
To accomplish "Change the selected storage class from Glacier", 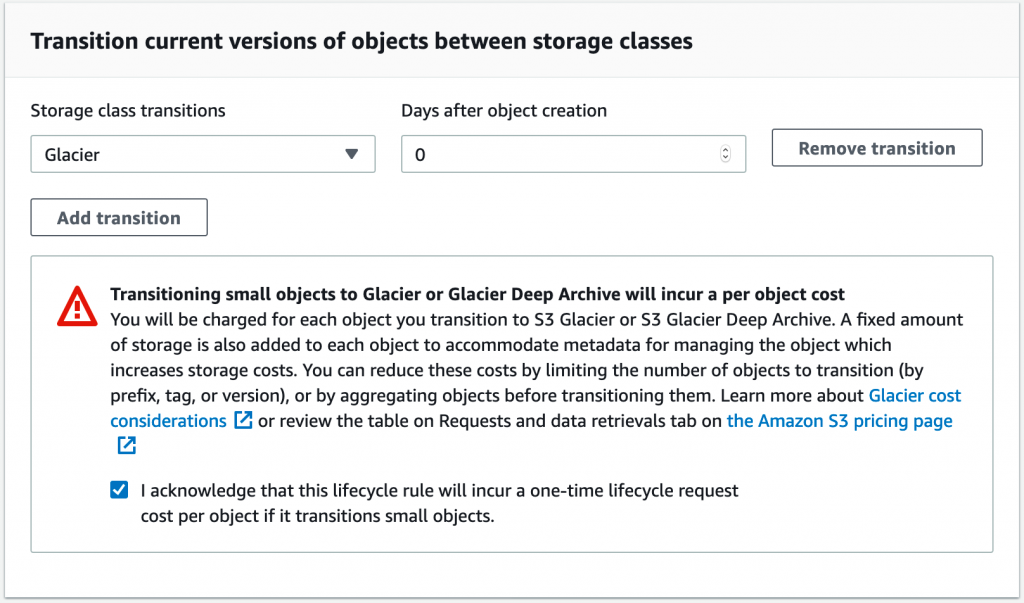I will pos(202,154).
